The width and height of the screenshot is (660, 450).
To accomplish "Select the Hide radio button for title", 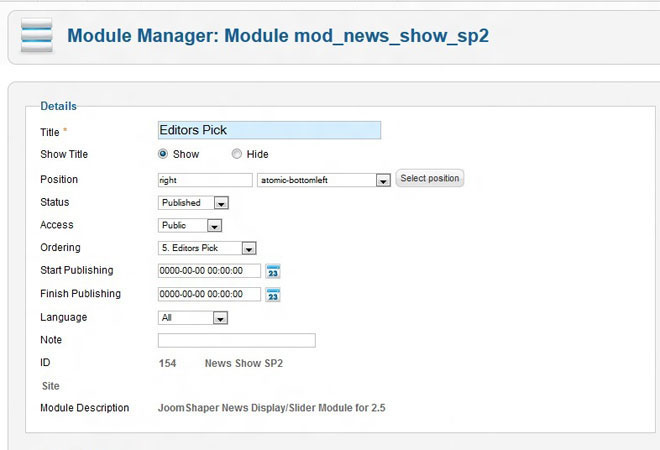I will 237,154.
